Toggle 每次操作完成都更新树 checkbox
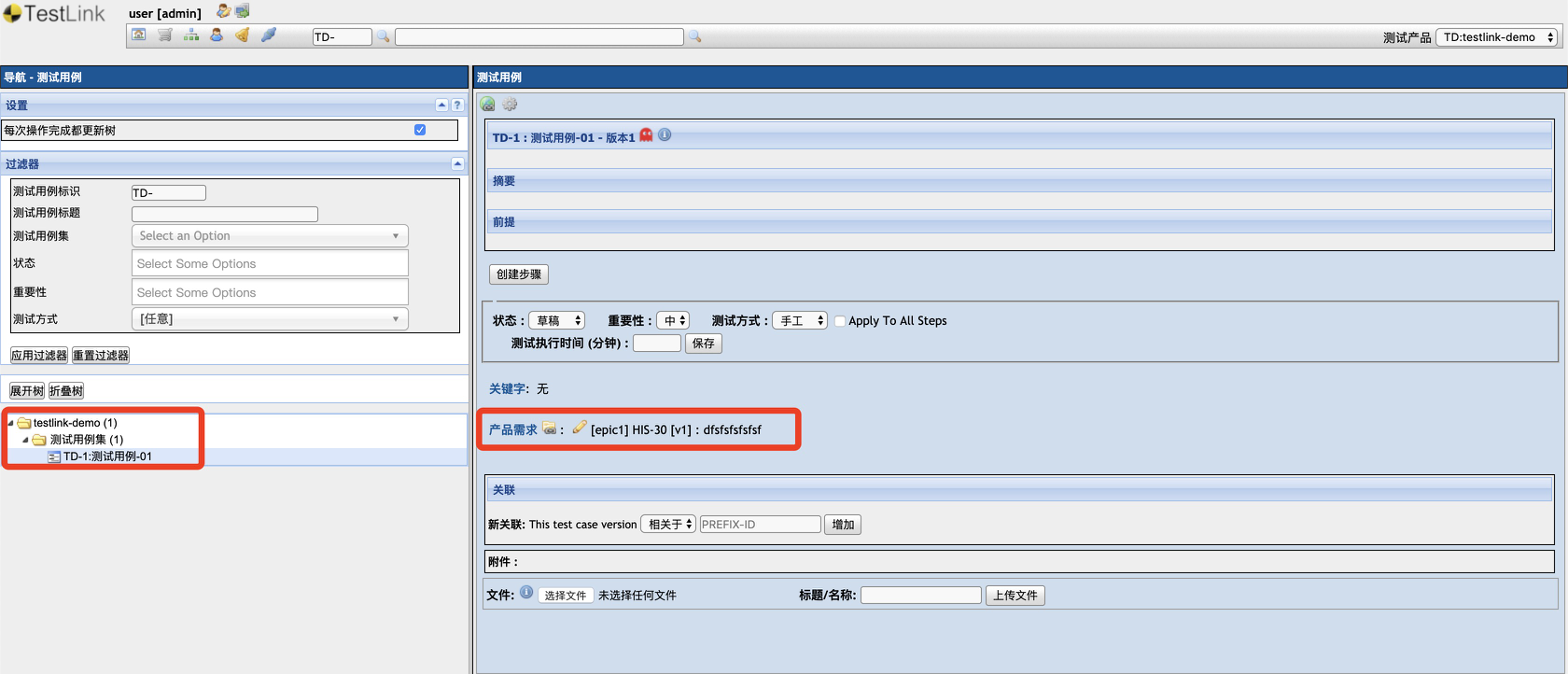Screen dimensions: 1568x674 pos(420,130)
